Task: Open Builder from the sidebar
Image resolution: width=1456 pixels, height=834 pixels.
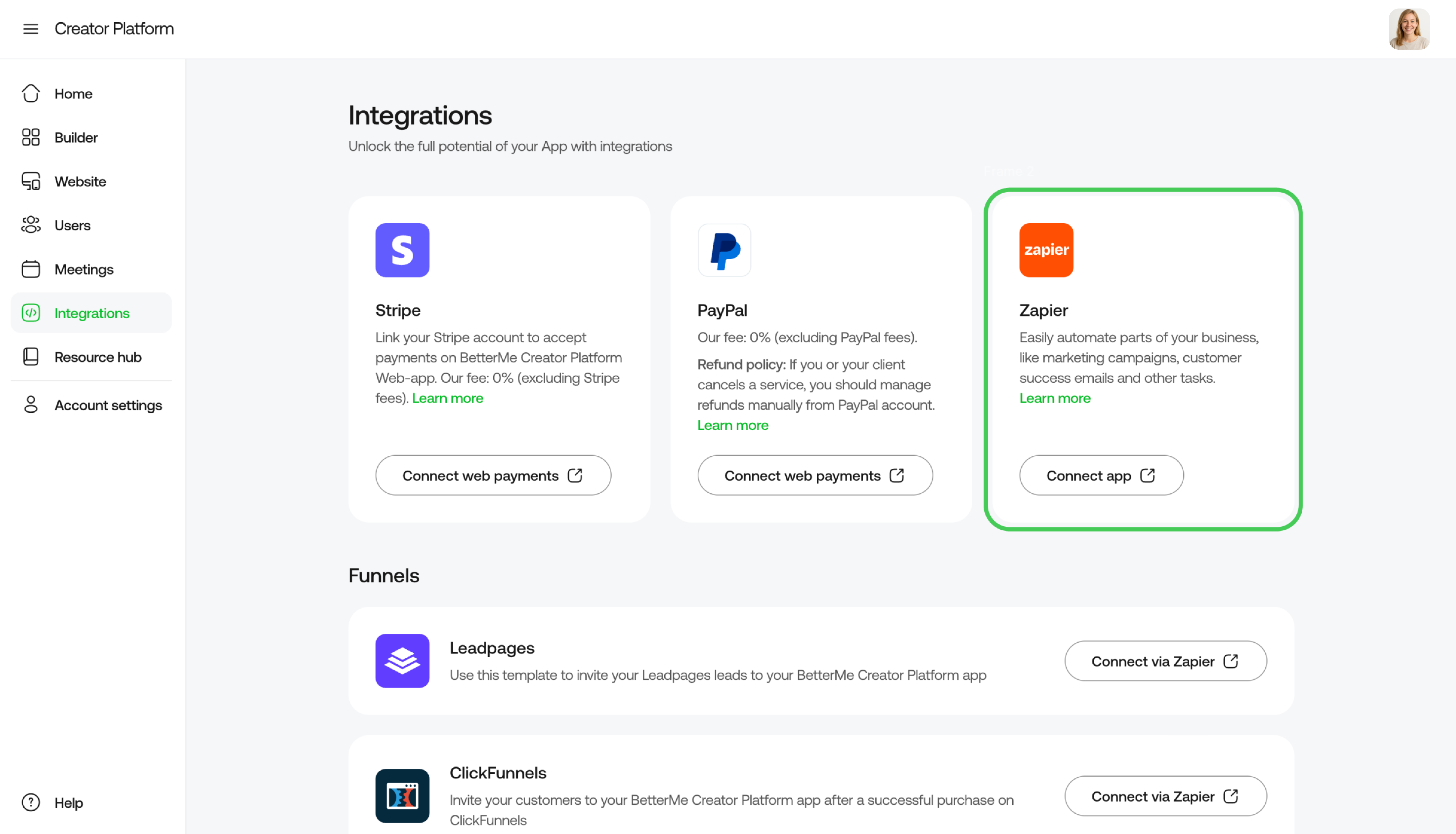Action: click(x=91, y=137)
